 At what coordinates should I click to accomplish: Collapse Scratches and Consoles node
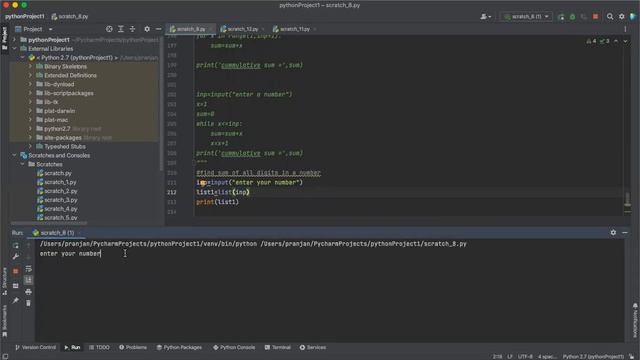[x=14, y=156]
